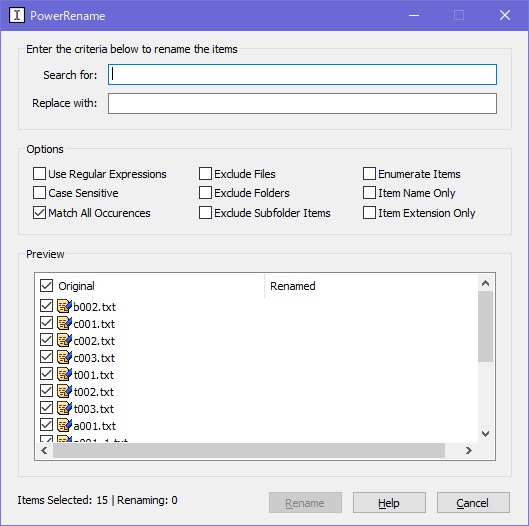Uncheck the b002.txt item checkbox
Viewport: 529px width, 526px height.
point(46,306)
